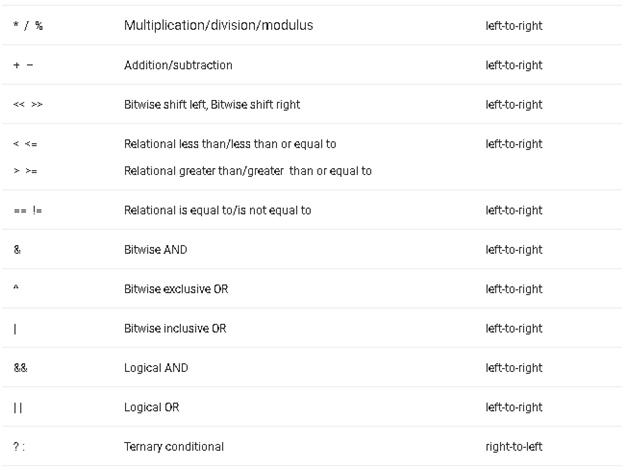The image size is (628, 470).
Task: Select "Relational greater than/greater than or equal to"
Action: click(248, 171)
